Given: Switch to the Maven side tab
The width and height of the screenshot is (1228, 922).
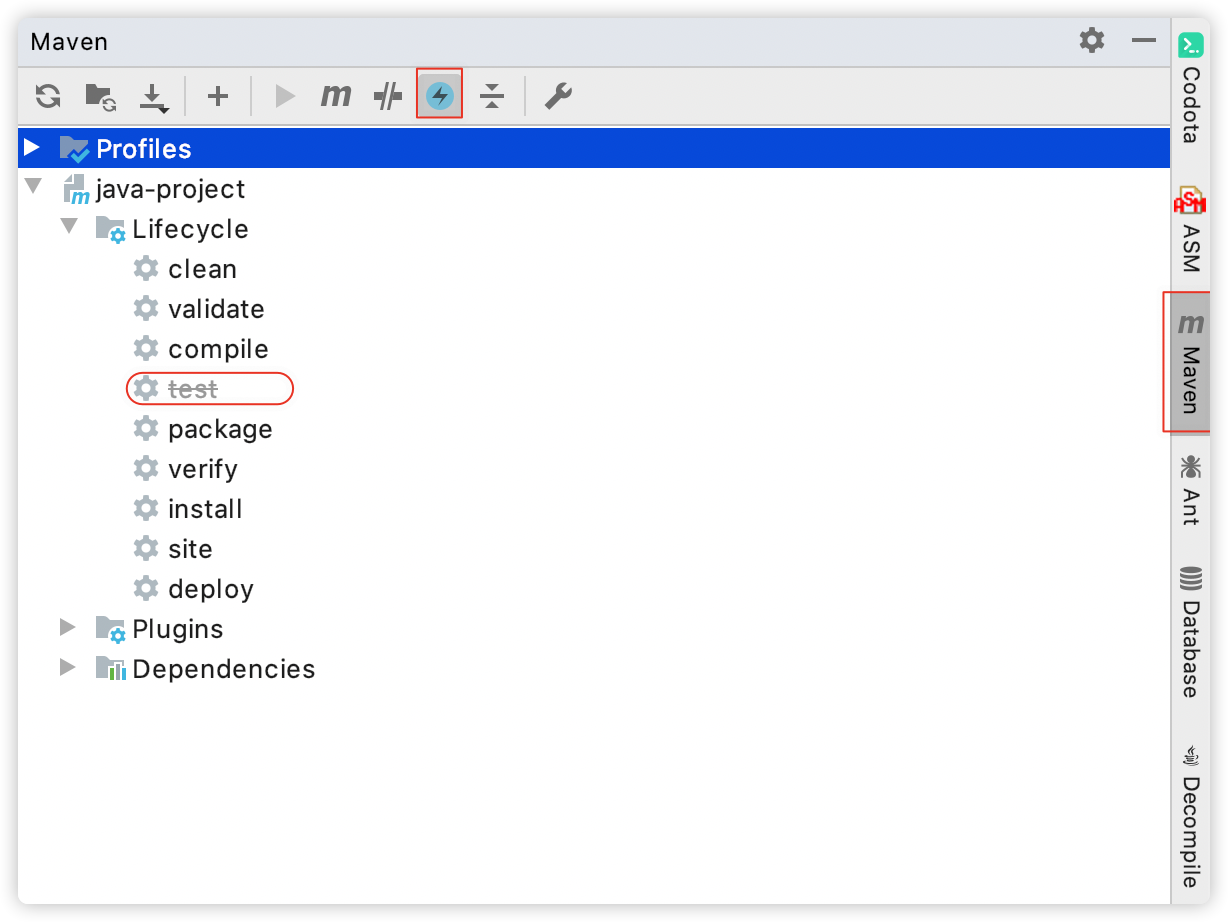Looking at the screenshot, I should [x=1190, y=362].
